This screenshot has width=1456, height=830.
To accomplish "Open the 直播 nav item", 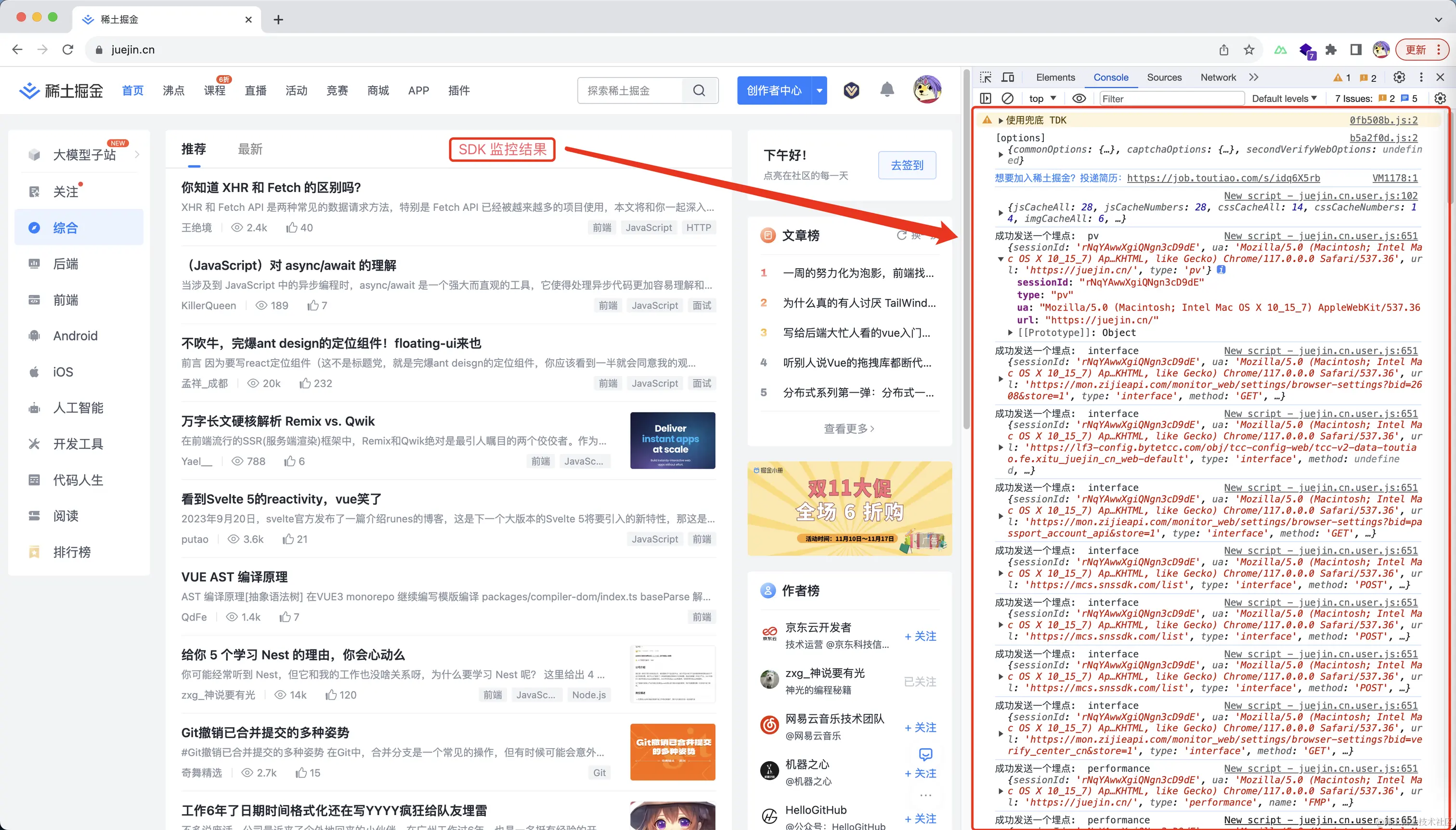I will pyautogui.click(x=255, y=90).
